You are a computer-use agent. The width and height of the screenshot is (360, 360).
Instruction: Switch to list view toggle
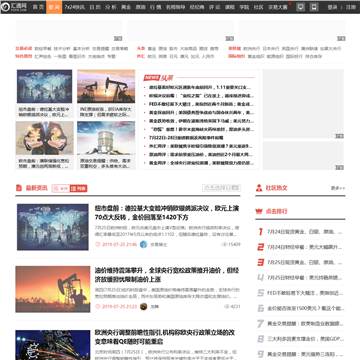[79, 188]
